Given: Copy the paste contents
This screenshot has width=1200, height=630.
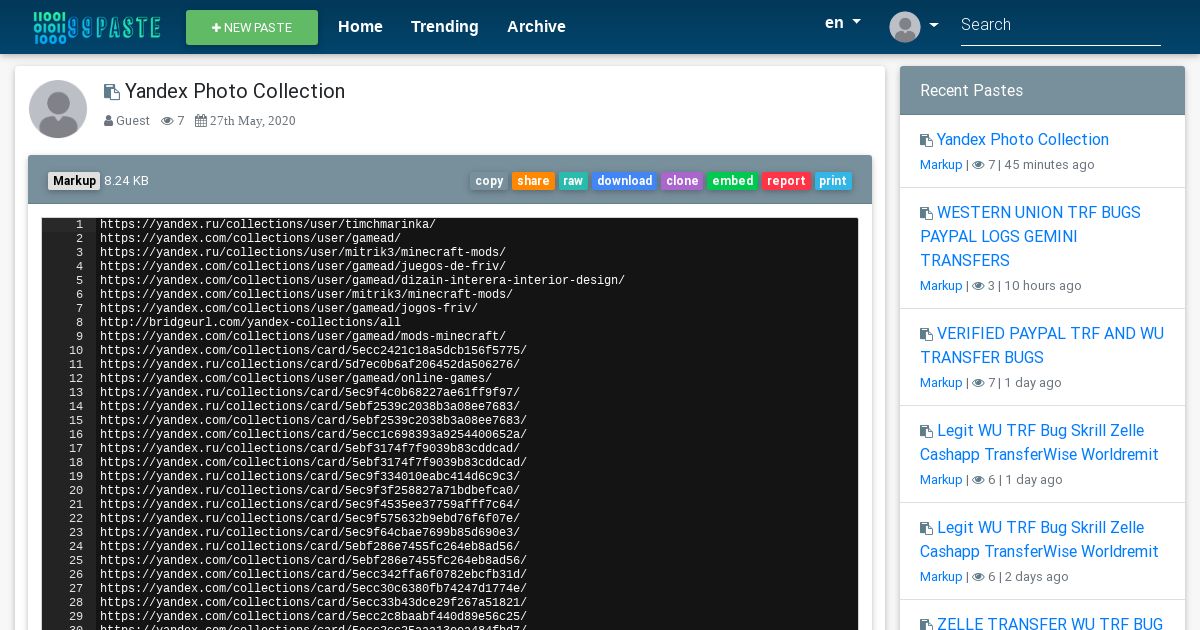Looking at the screenshot, I should (x=489, y=181).
